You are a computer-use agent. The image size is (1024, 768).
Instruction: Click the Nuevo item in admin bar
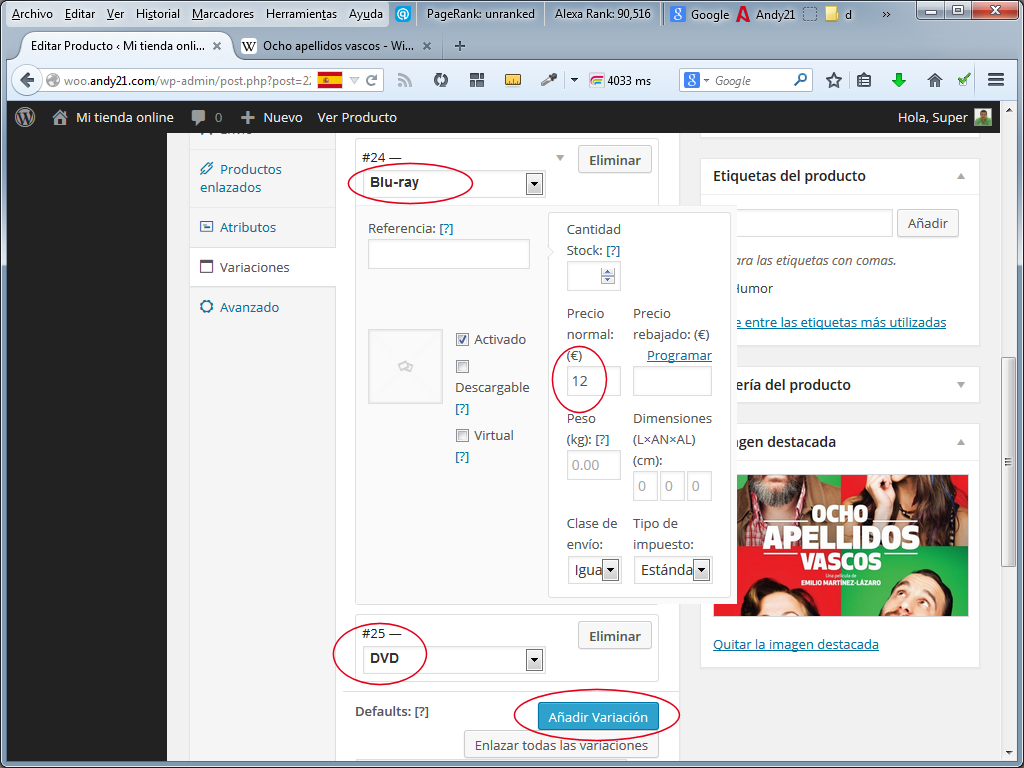(x=272, y=118)
